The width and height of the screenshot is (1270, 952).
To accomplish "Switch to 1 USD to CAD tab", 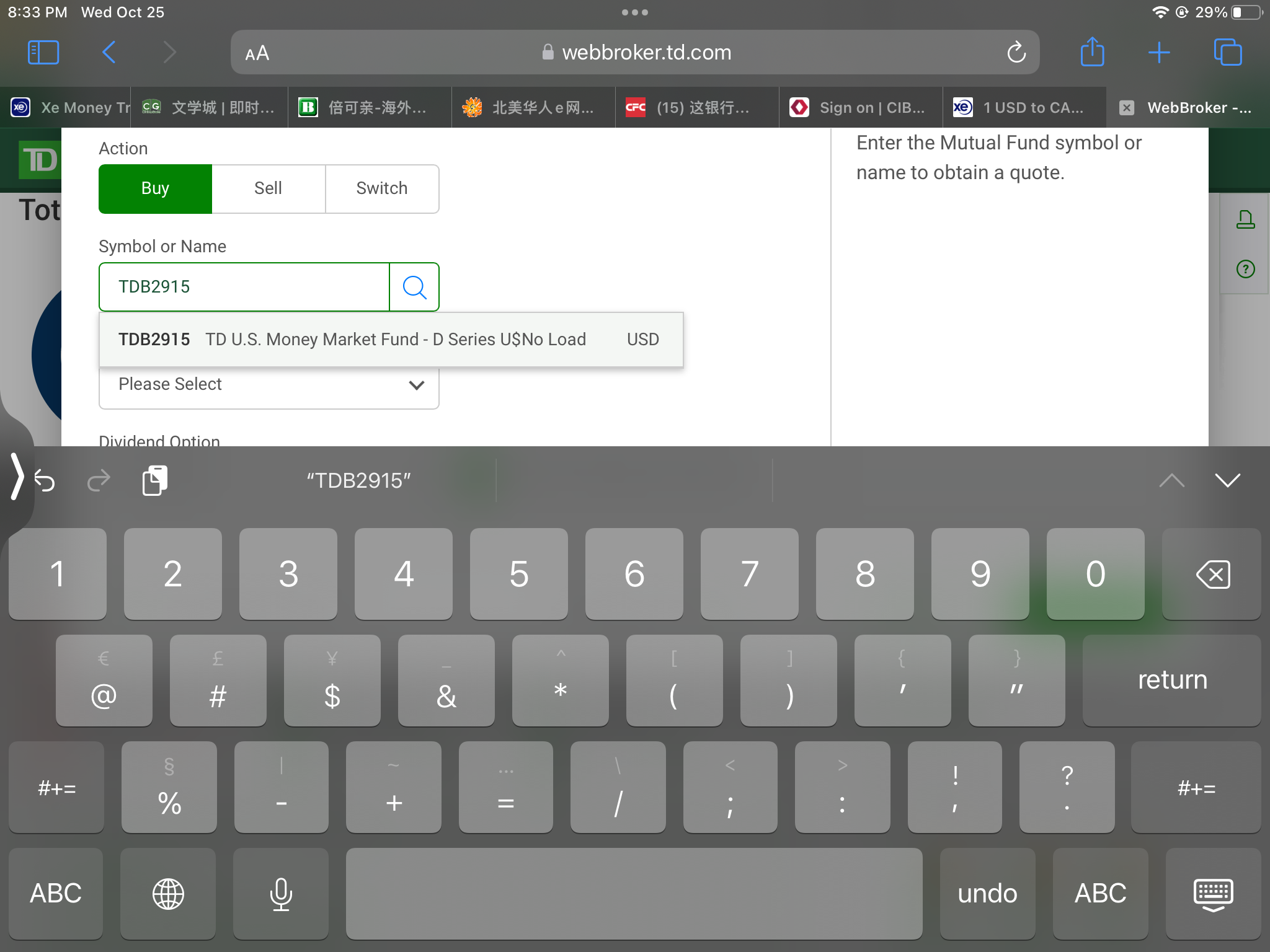I will coord(1025,107).
